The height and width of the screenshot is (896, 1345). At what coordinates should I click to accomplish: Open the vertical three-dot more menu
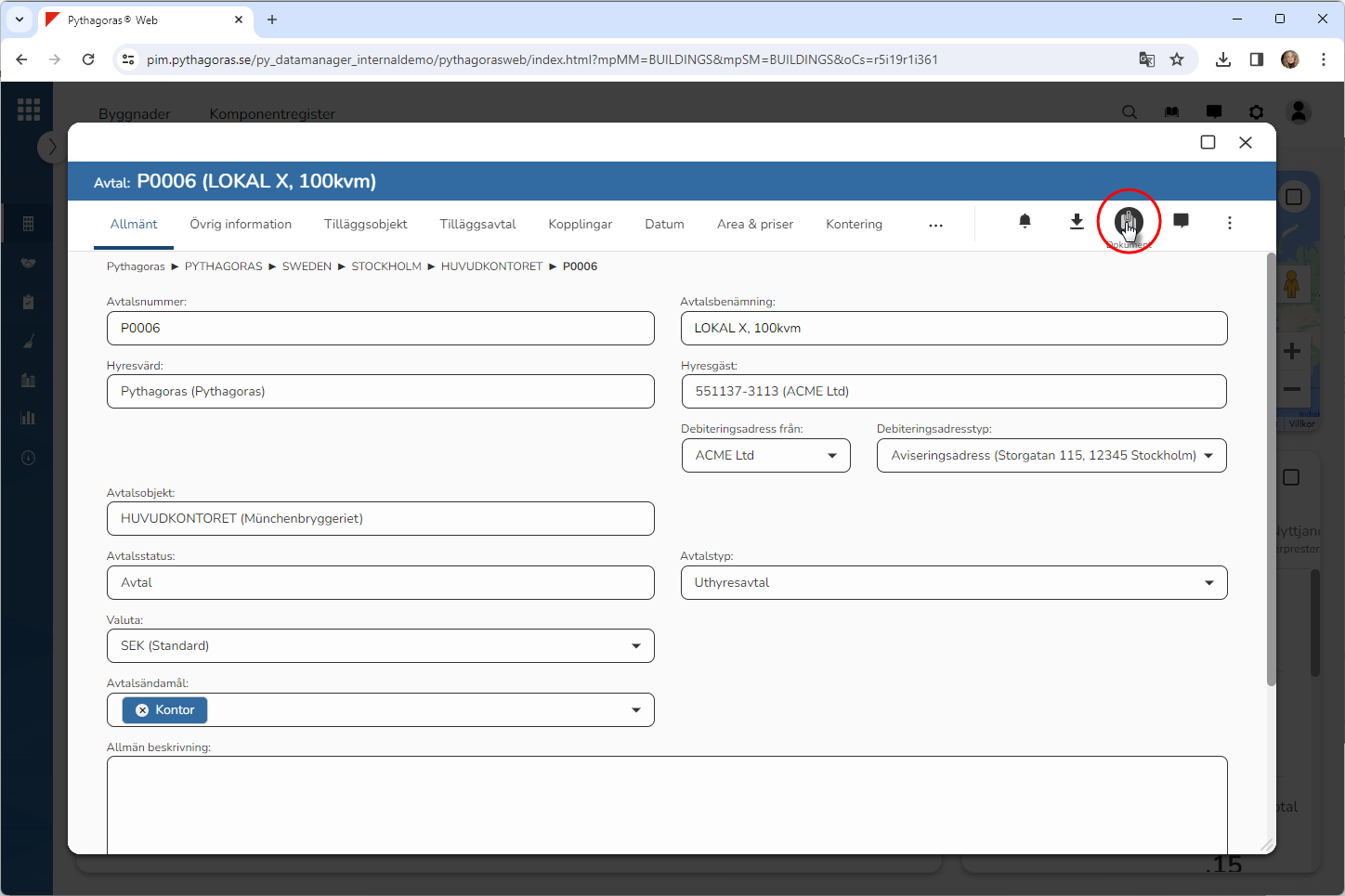(x=1229, y=223)
